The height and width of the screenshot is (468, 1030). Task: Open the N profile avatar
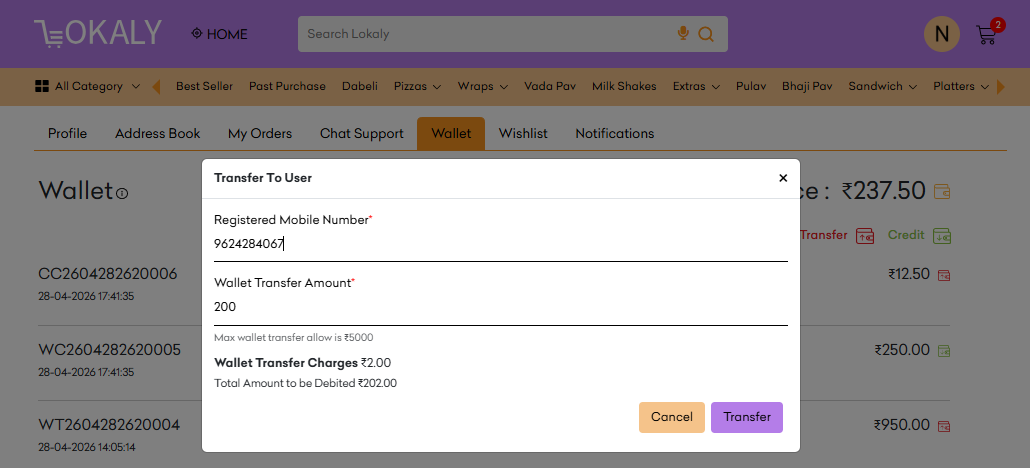[x=941, y=34]
